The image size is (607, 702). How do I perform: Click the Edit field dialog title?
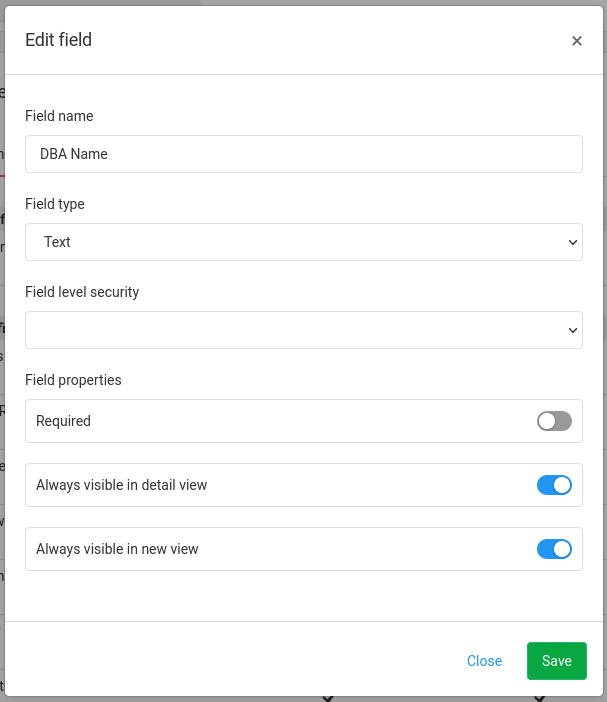click(58, 40)
